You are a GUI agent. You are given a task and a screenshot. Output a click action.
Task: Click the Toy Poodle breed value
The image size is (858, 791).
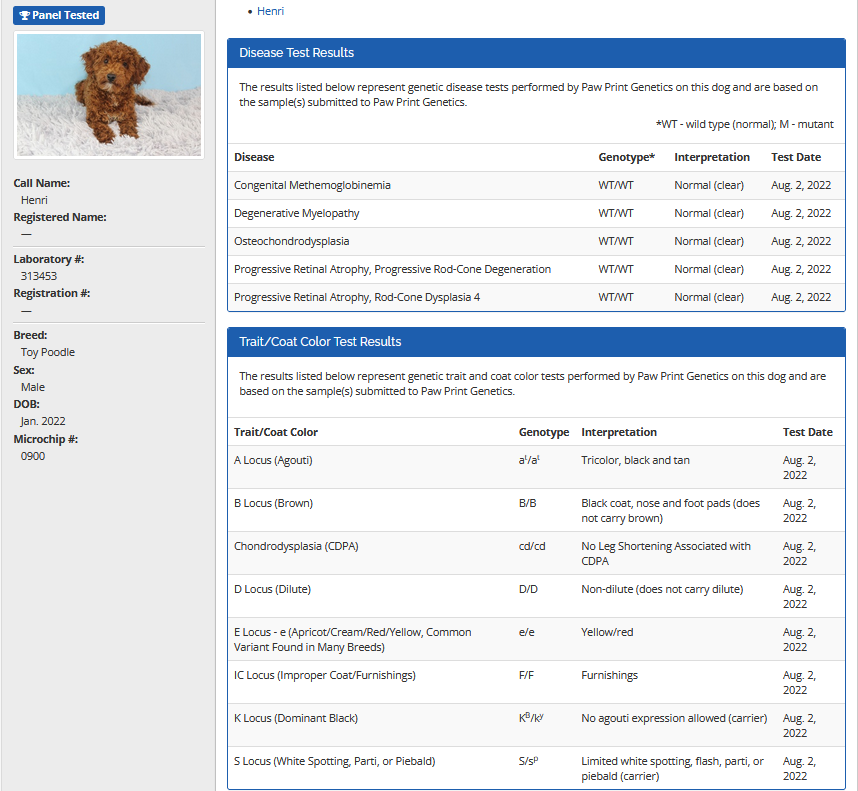(48, 352)
